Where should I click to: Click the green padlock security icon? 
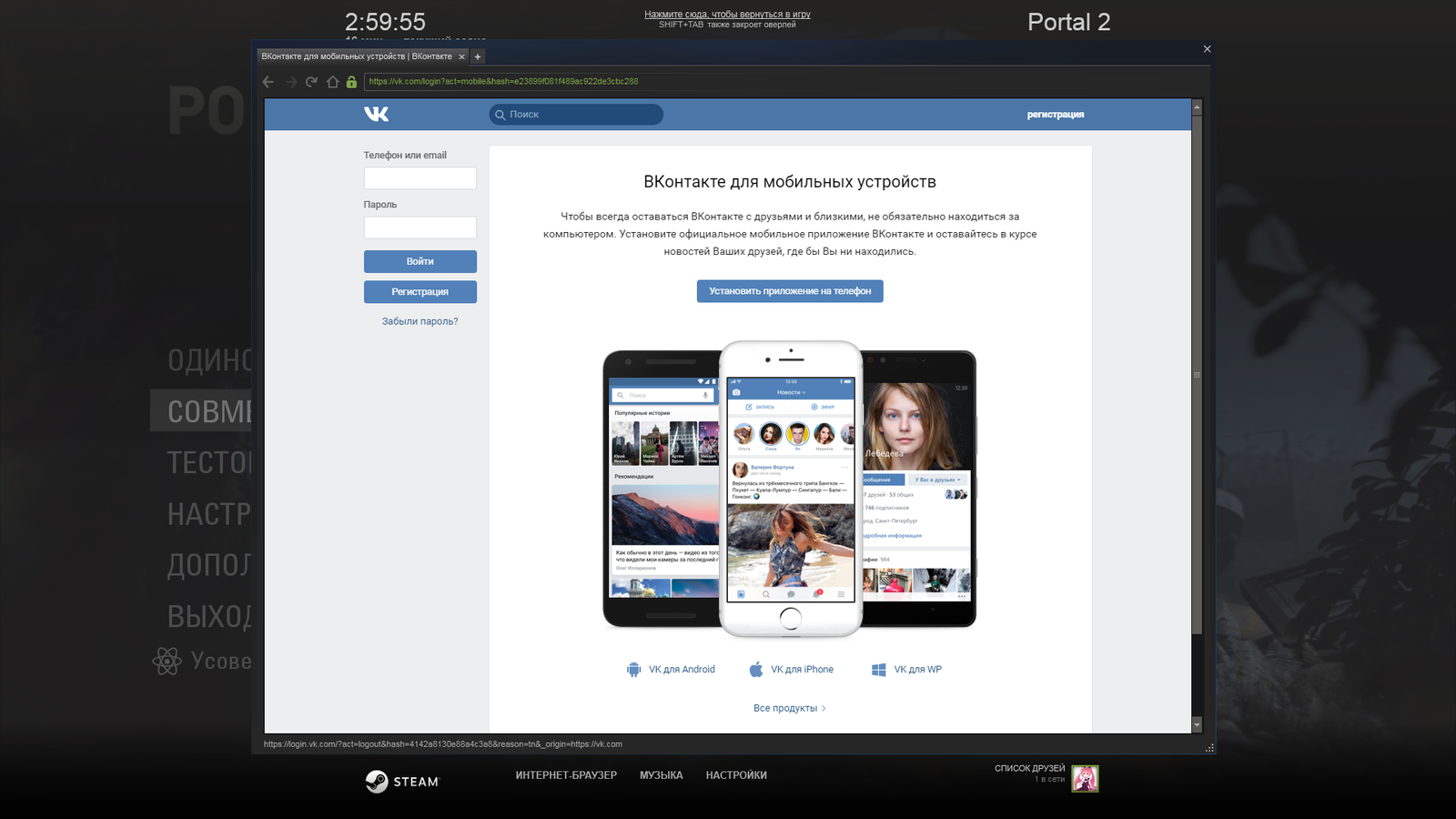click(x=351, y=82)
